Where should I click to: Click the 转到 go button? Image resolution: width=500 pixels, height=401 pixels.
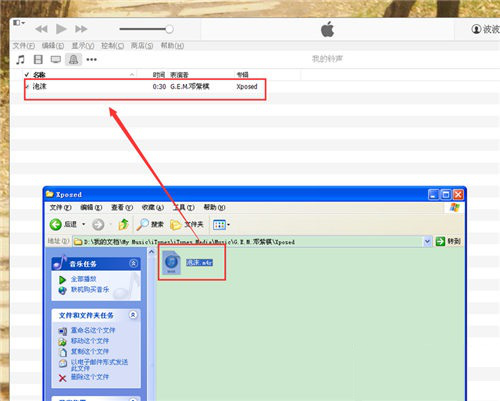click(448, 241)
